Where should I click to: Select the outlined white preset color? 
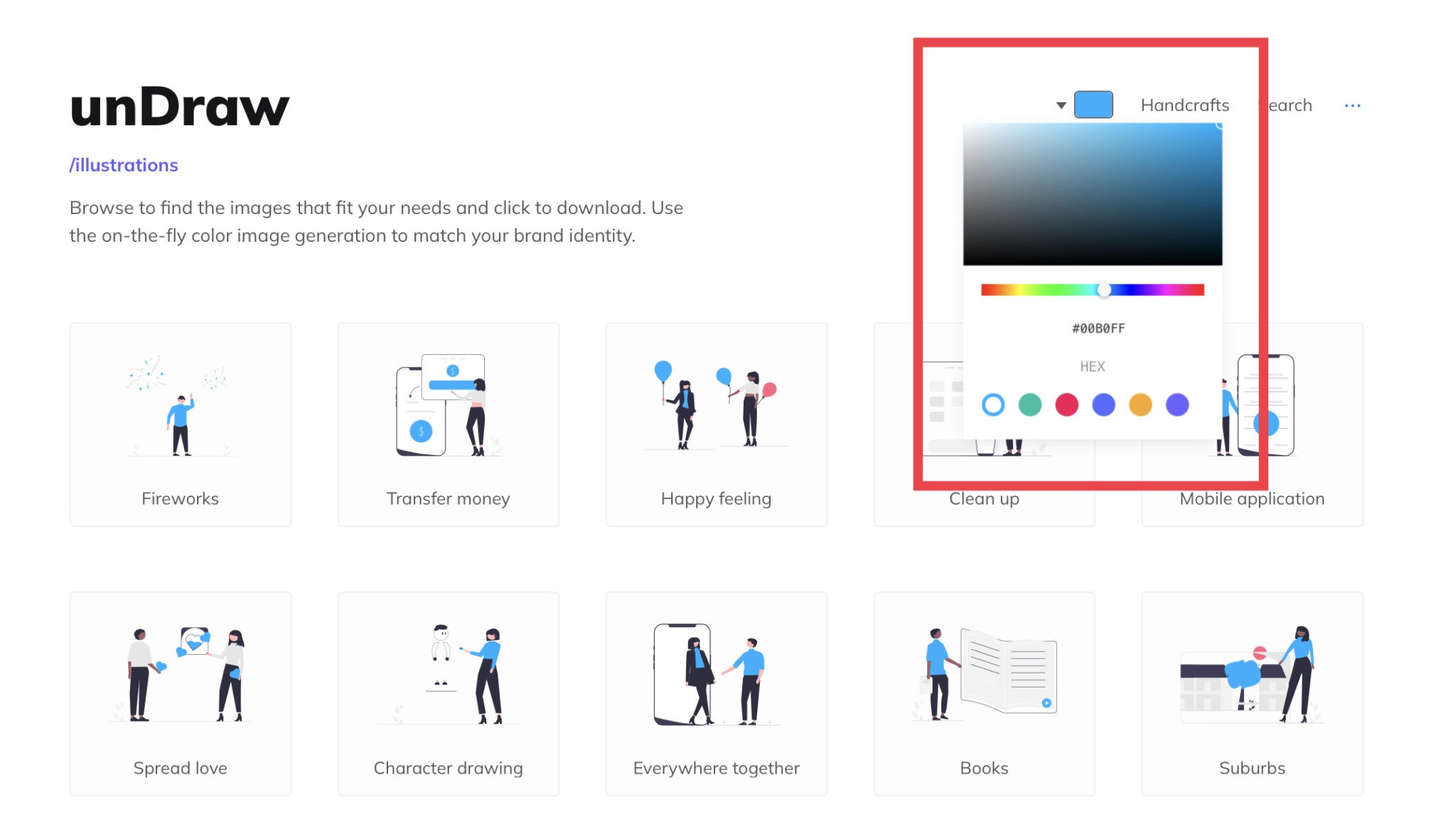993,405
